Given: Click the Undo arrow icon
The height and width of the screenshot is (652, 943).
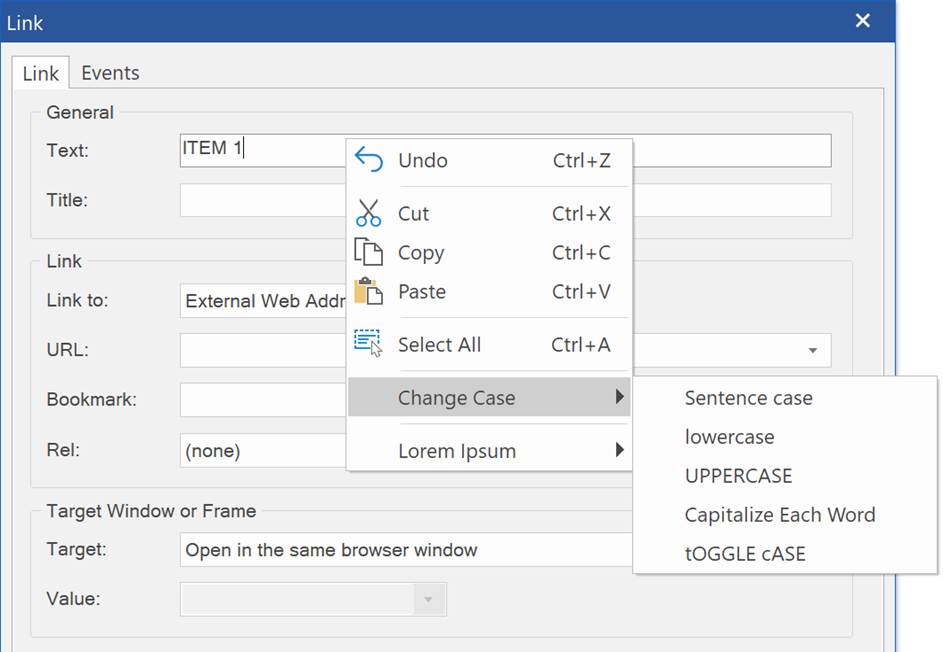Looking at the screenshot, I should [x=369, y=160].
